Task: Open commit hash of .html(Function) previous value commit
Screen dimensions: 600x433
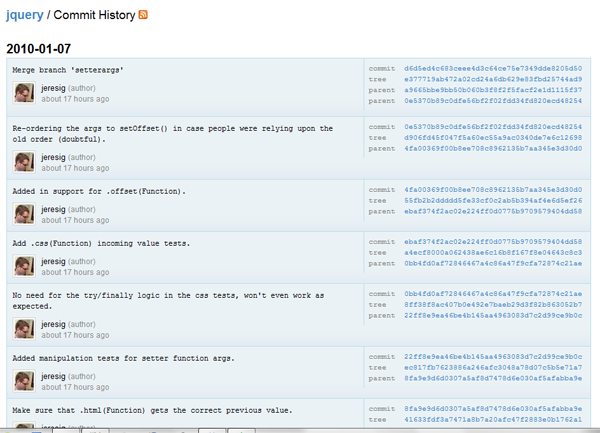Action: (x=493, y=409)
